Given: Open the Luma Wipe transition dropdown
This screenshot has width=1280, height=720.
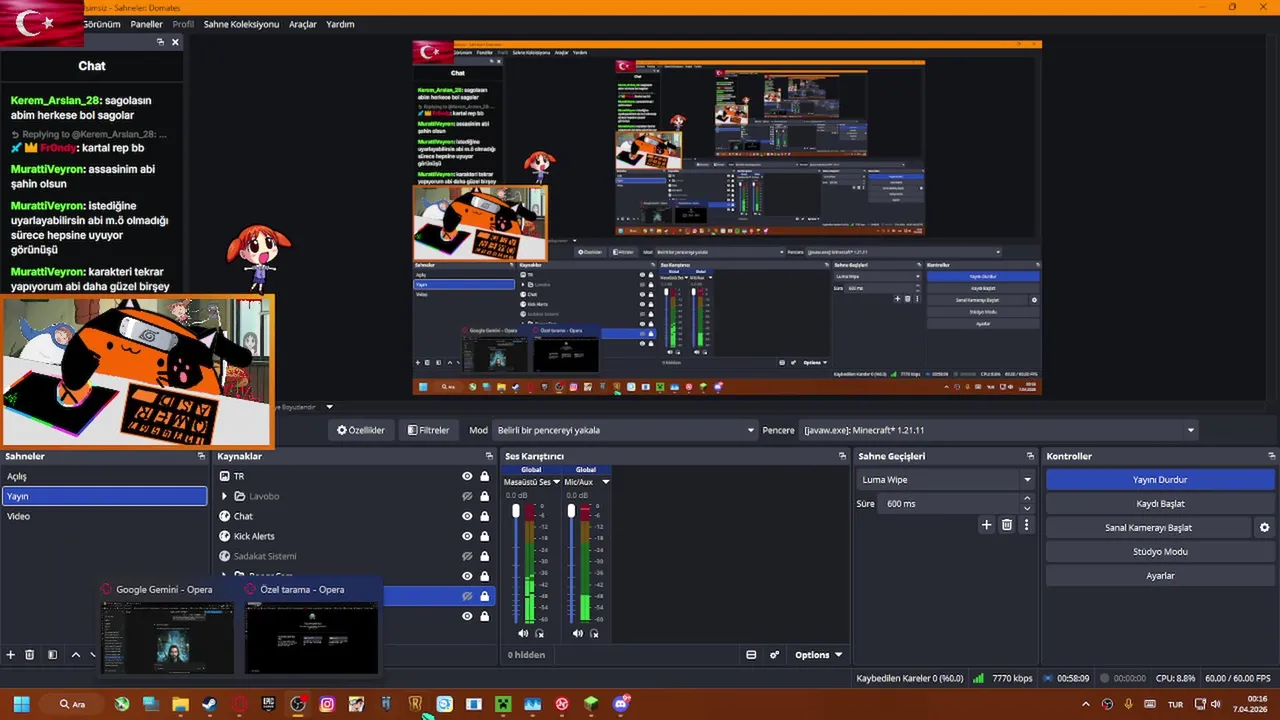Looking at the screenshot, I should point(946,480).
